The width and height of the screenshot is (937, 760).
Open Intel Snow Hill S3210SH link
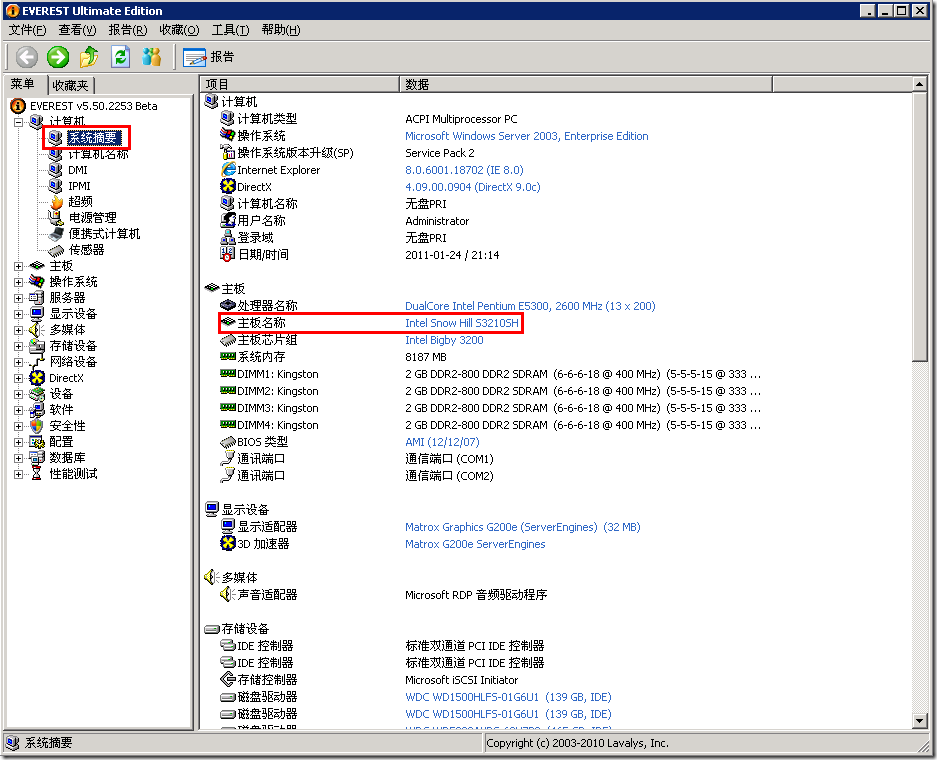461,323
